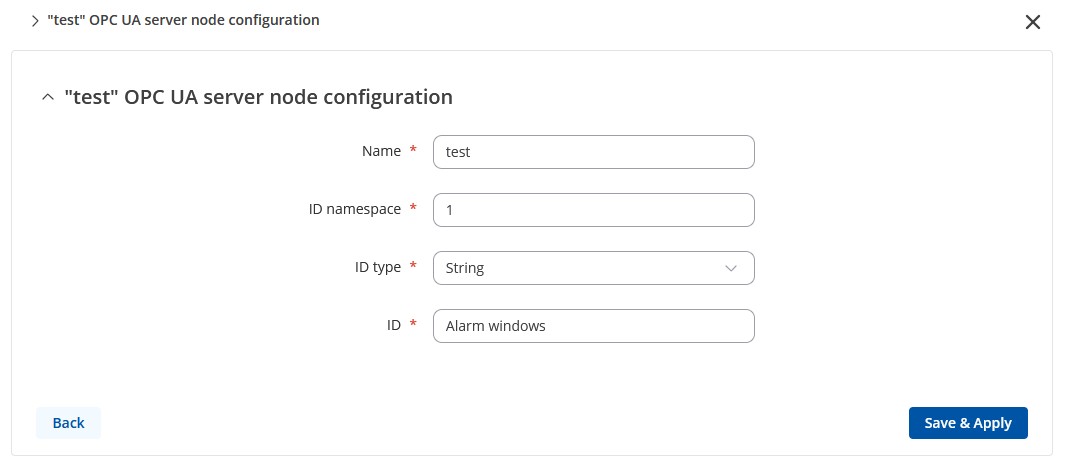
Task: Click the large section heading text
Action: [258, 97]
